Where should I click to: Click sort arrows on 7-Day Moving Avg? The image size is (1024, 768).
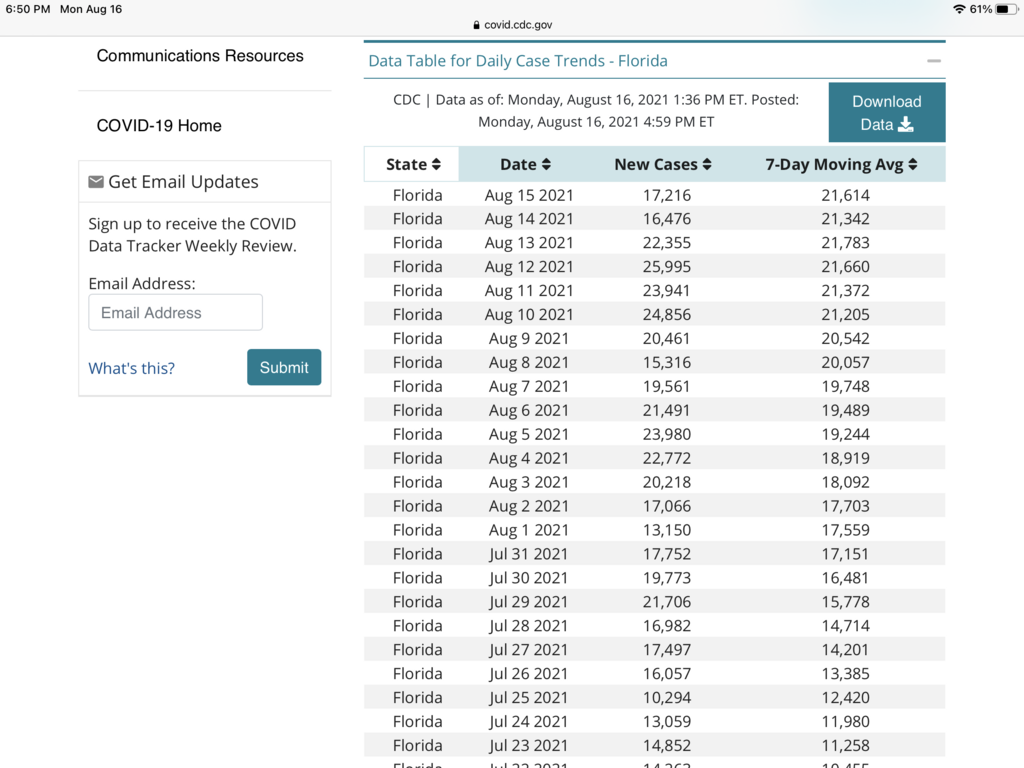913,165
